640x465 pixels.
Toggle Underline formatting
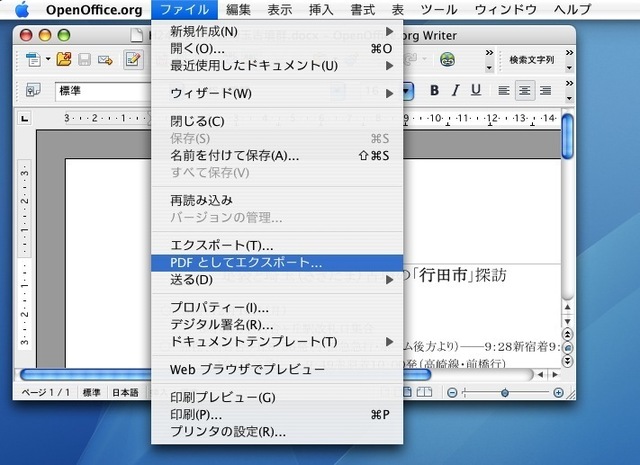tap(476, 90)
